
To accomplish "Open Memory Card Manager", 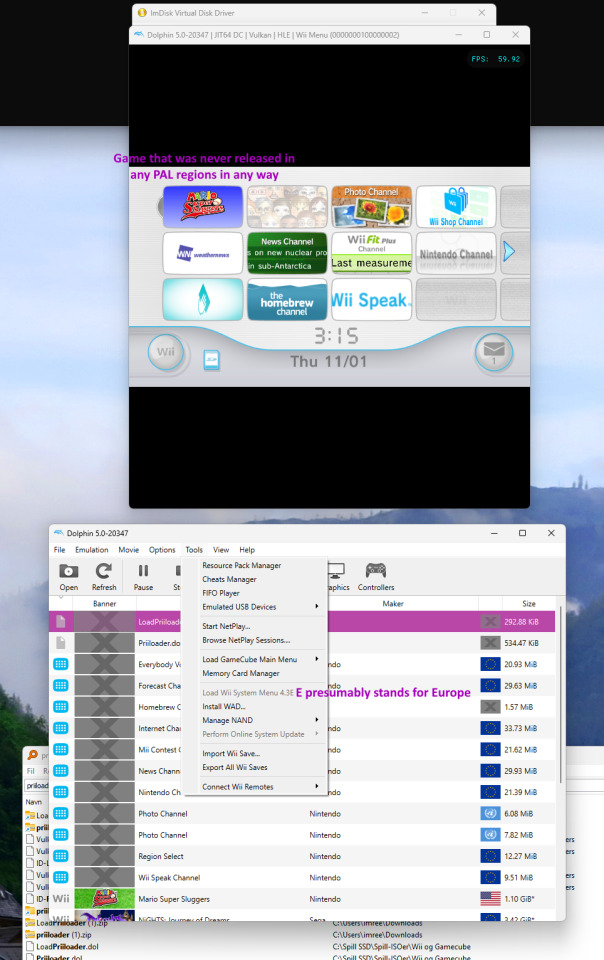I will pyautogui.click(x=255, y=673).
